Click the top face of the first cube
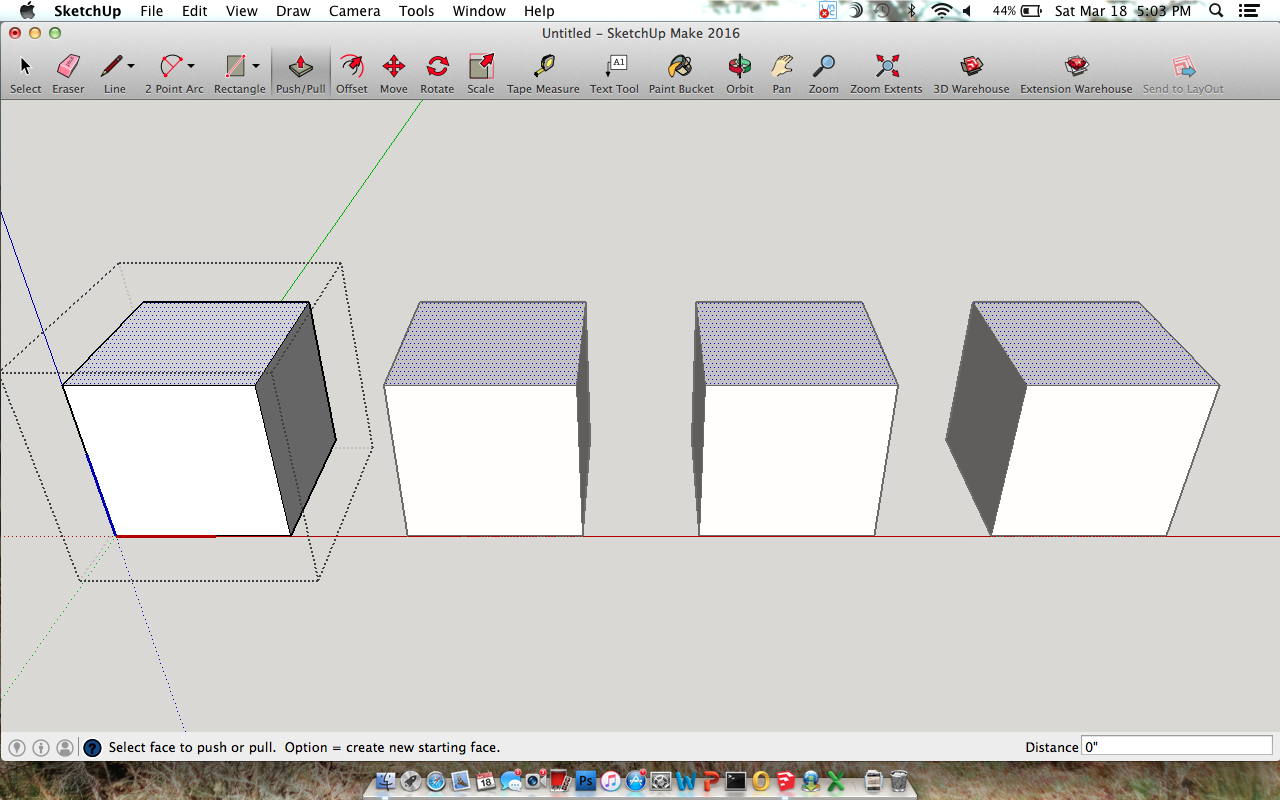This screenshot has width=1280, height=800. coord(188,343)
